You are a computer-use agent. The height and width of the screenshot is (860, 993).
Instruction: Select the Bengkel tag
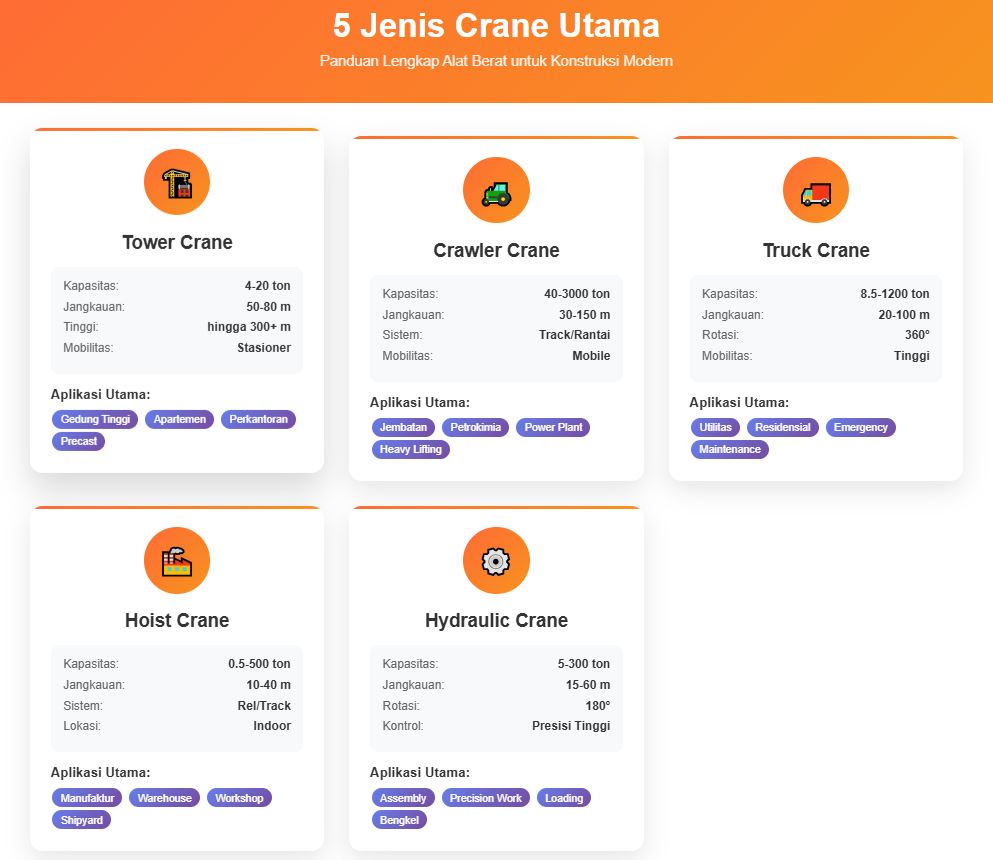400,820
